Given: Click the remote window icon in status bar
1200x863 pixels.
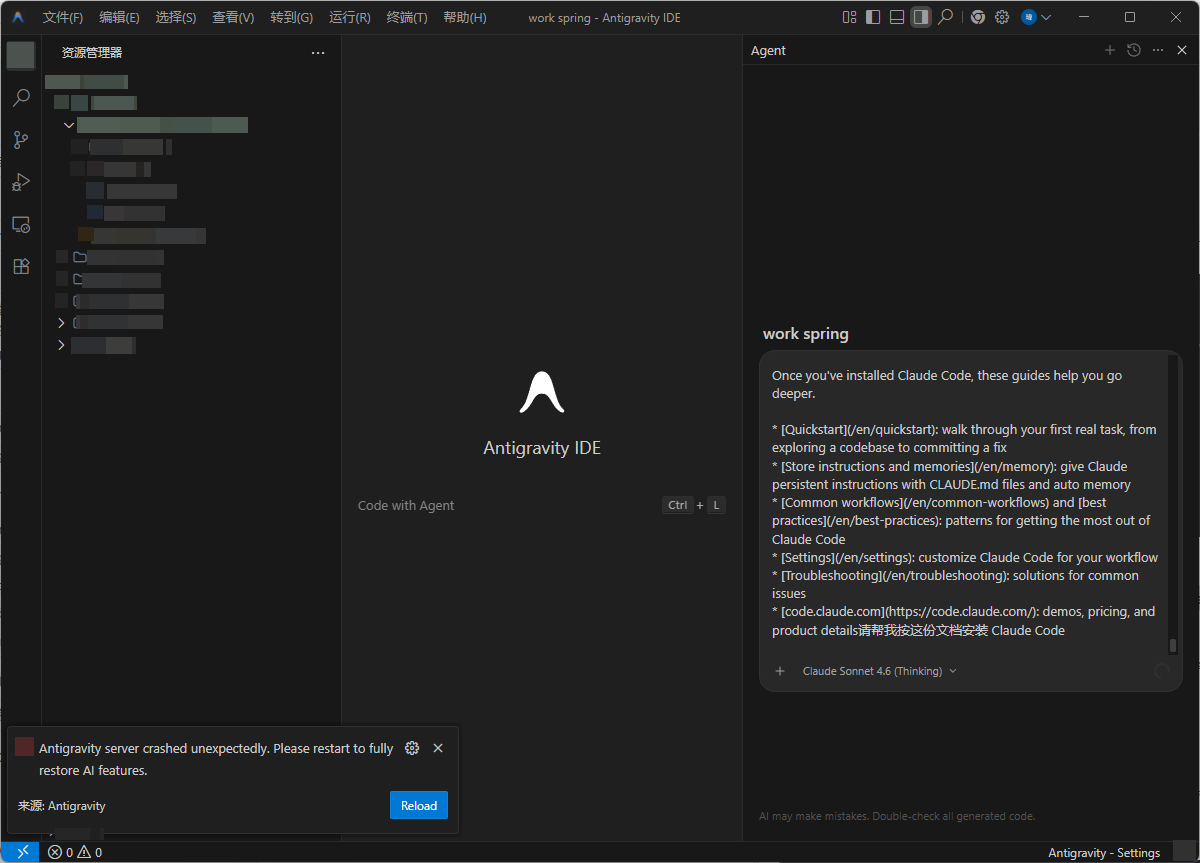Looking at the screenshot, I should click(22, 852).
